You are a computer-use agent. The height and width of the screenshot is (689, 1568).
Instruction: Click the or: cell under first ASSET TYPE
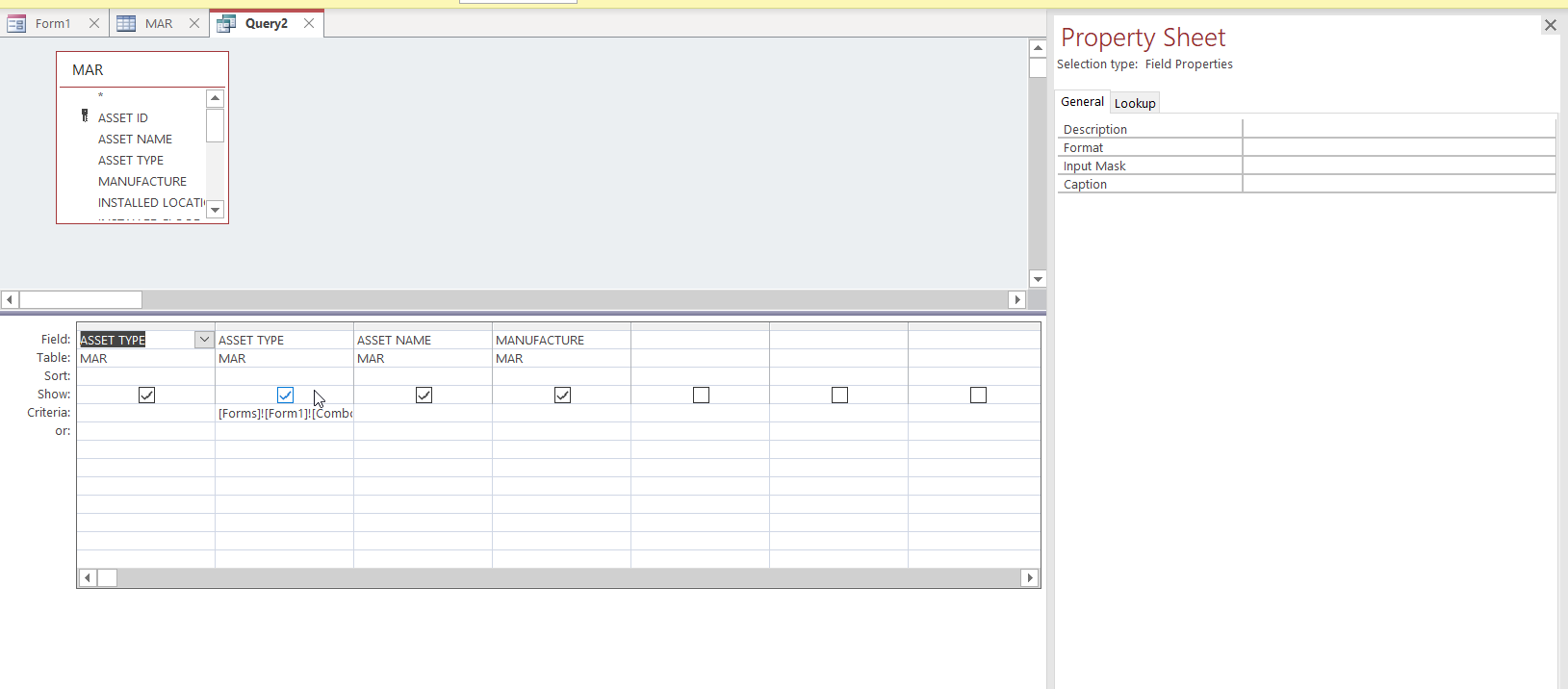click(145, 431)
